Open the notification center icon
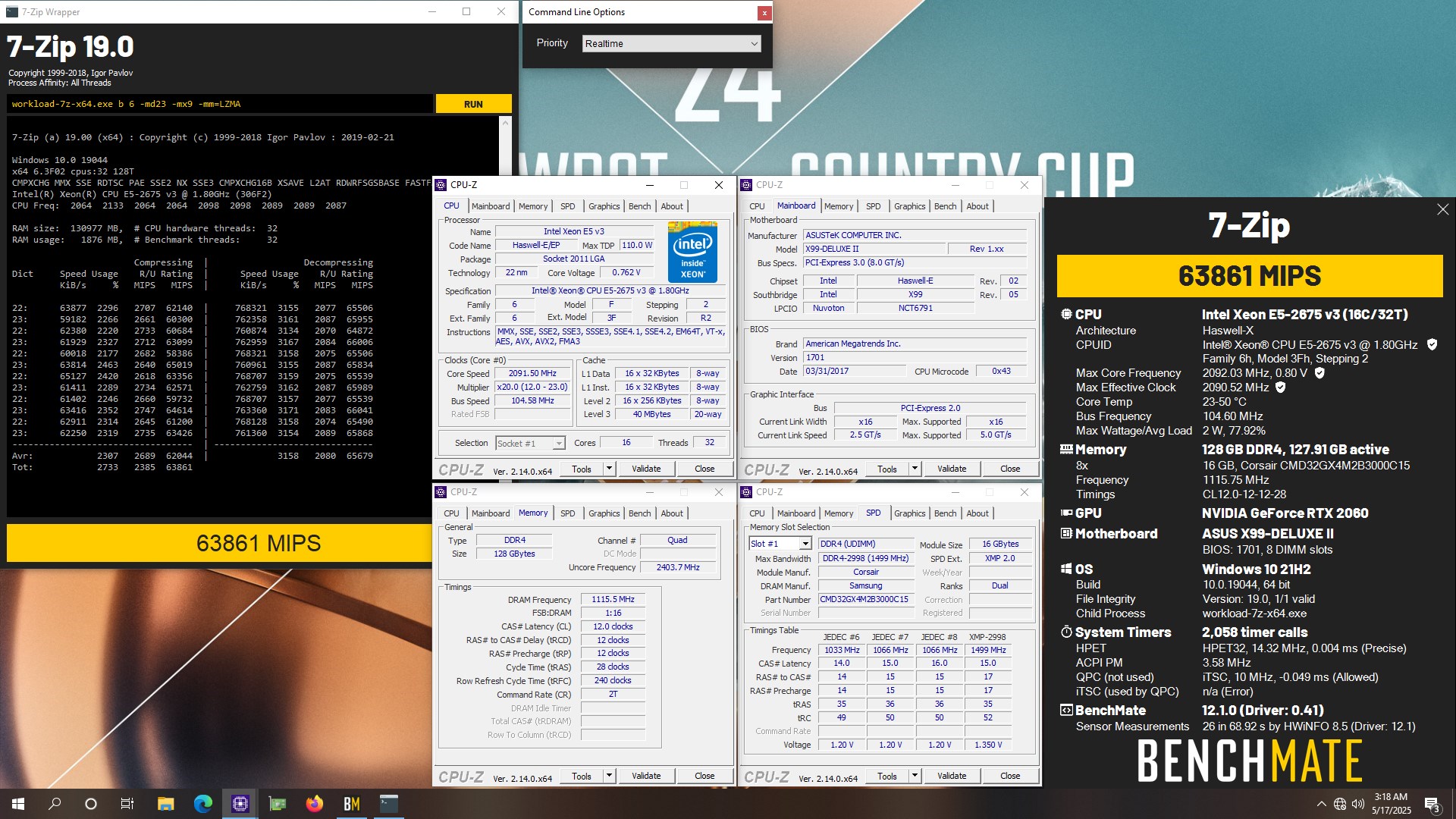Viewport: 1456px width, 819px height. pos(1432,805)
